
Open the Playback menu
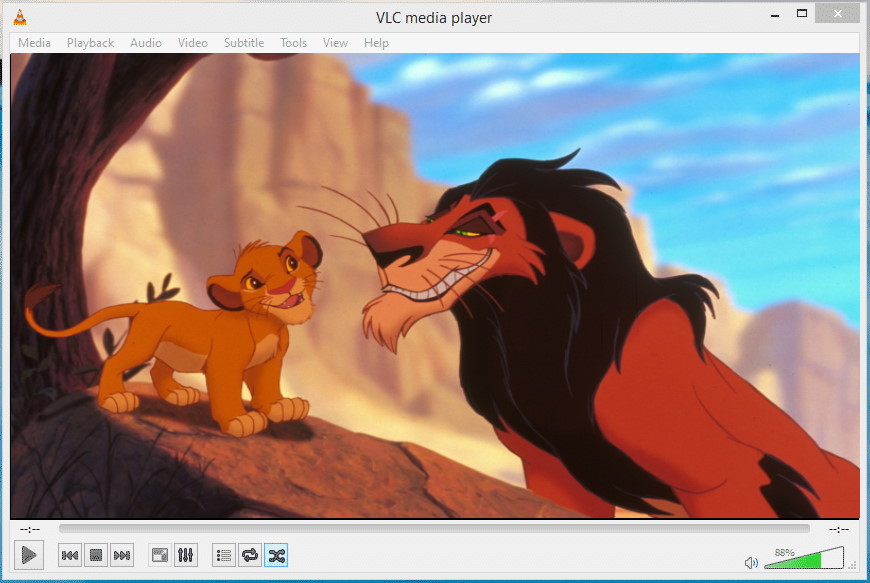point(90,43)
